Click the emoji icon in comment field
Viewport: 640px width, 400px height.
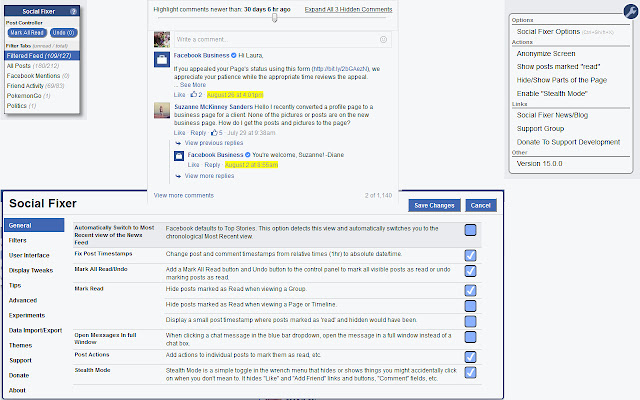(x=383, y=39)
